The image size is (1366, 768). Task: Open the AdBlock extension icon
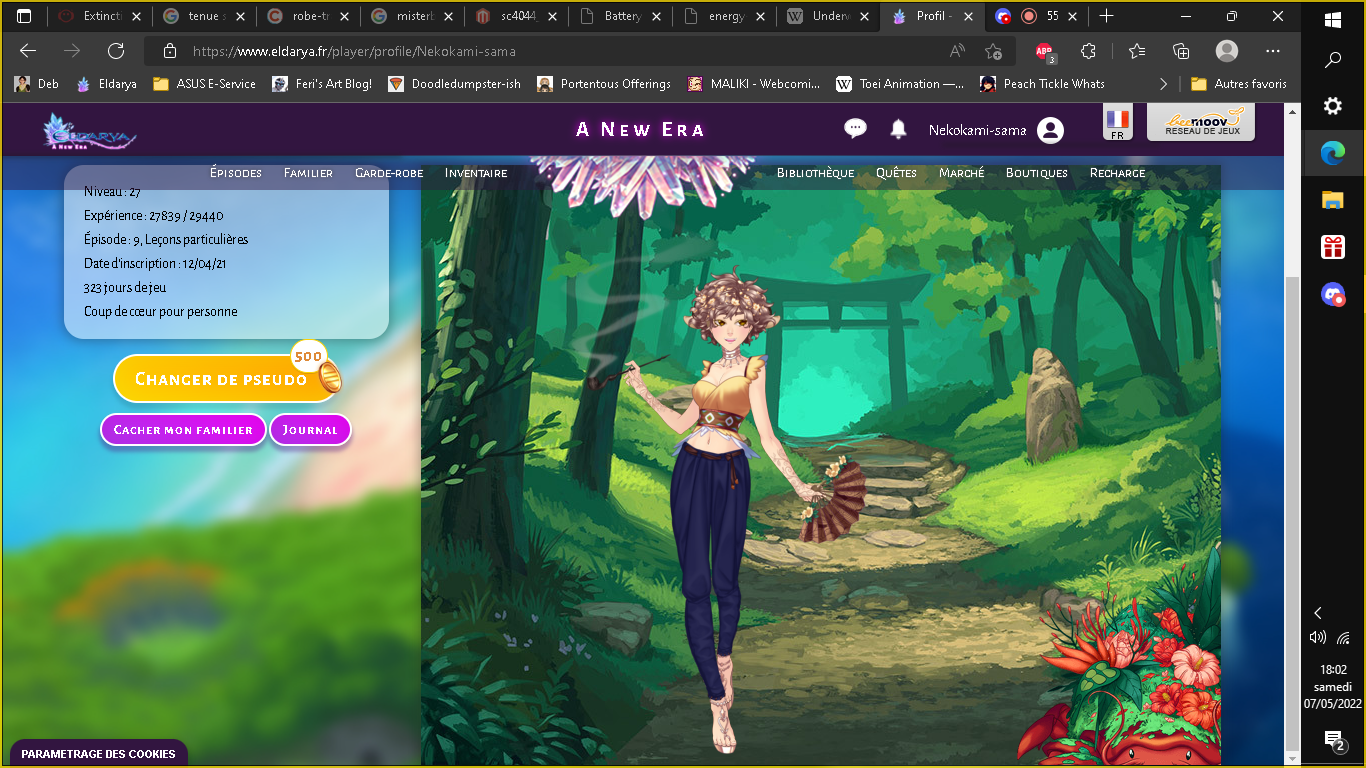click(x=1044, y=52)
